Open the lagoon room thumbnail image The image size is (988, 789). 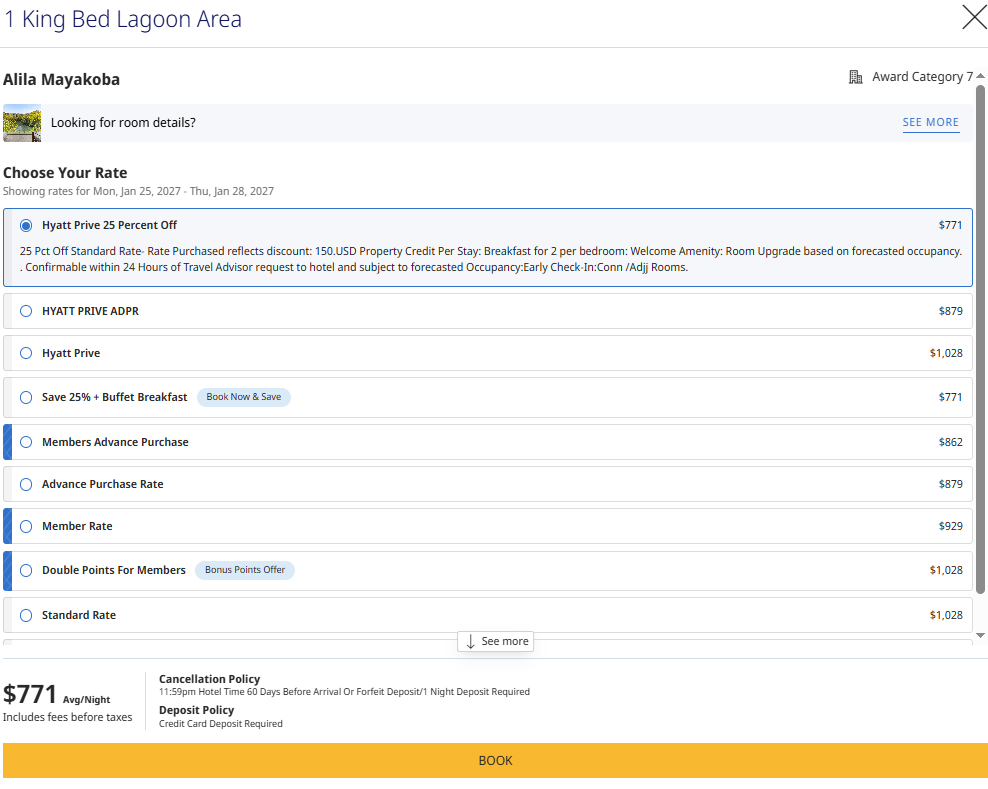[22, 123]
